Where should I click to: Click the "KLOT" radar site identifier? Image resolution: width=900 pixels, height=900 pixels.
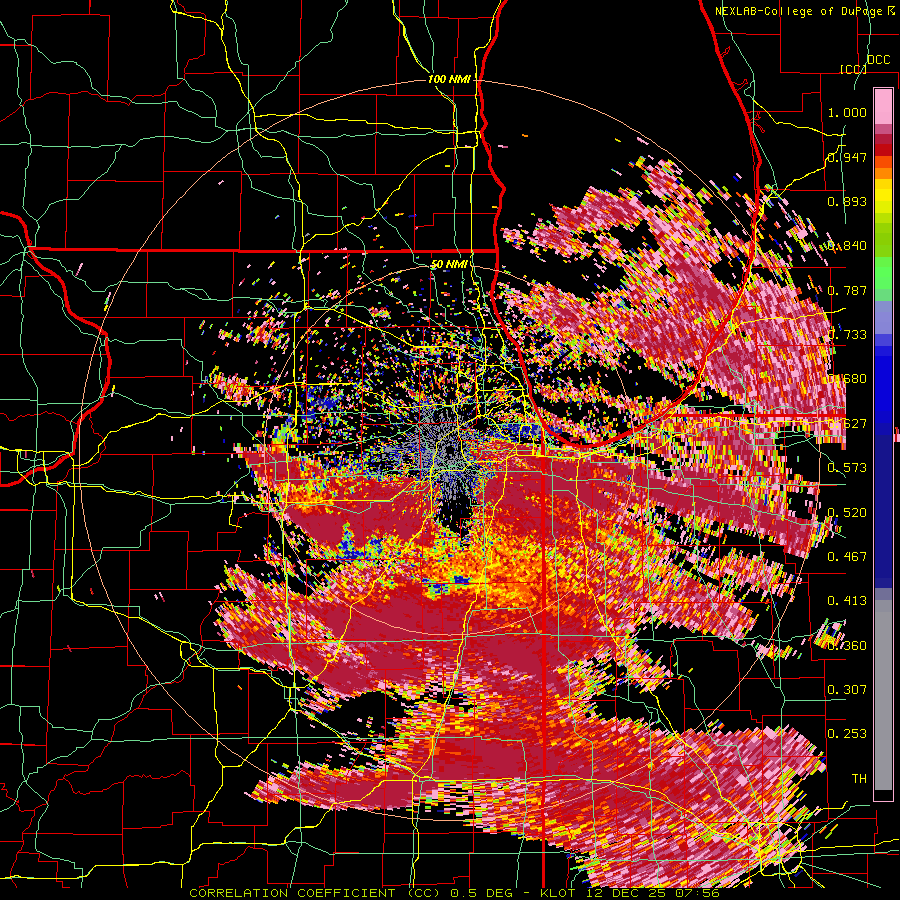[x=558, y=893]
